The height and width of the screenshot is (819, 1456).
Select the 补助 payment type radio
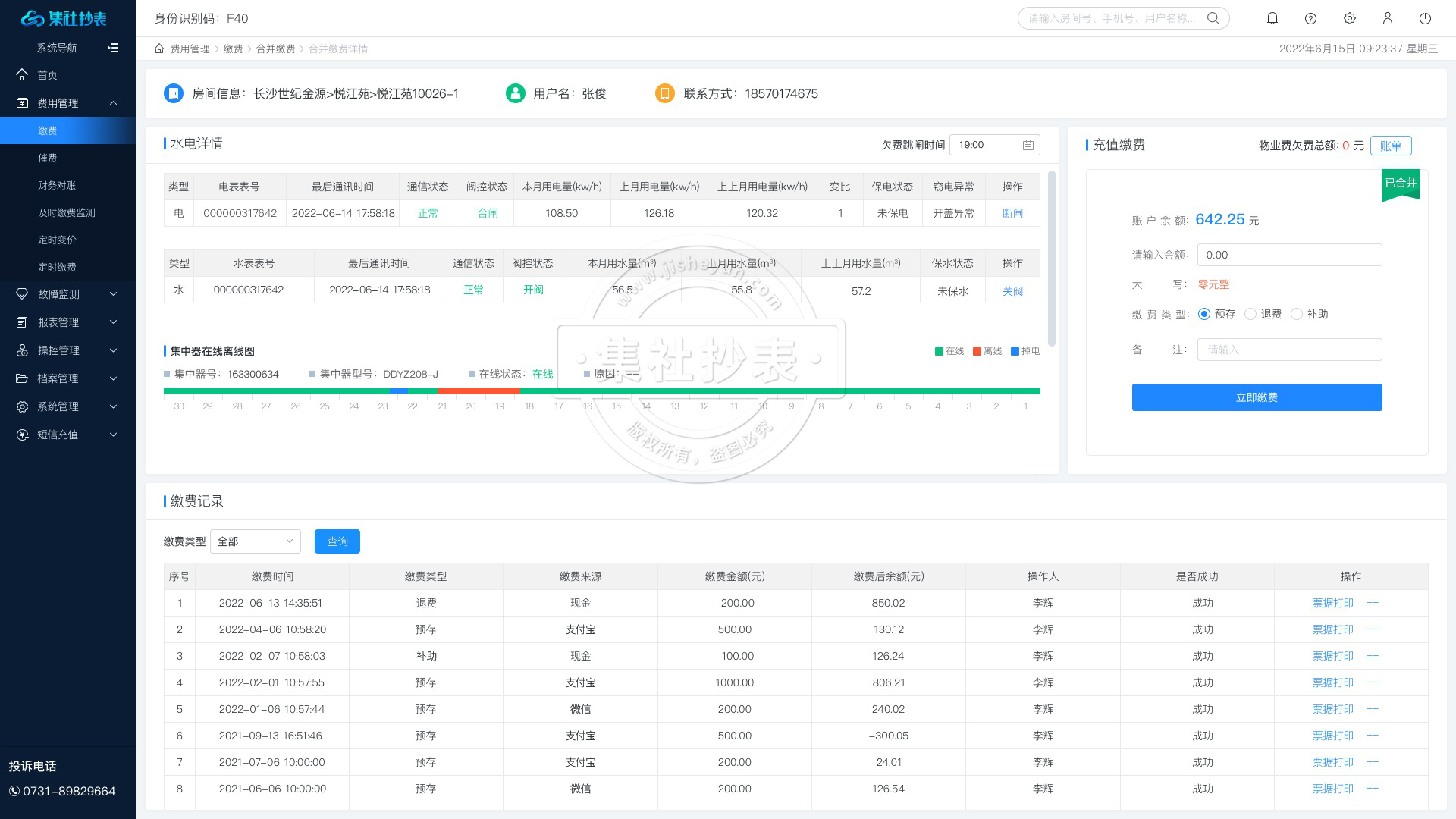[1297, 314]
